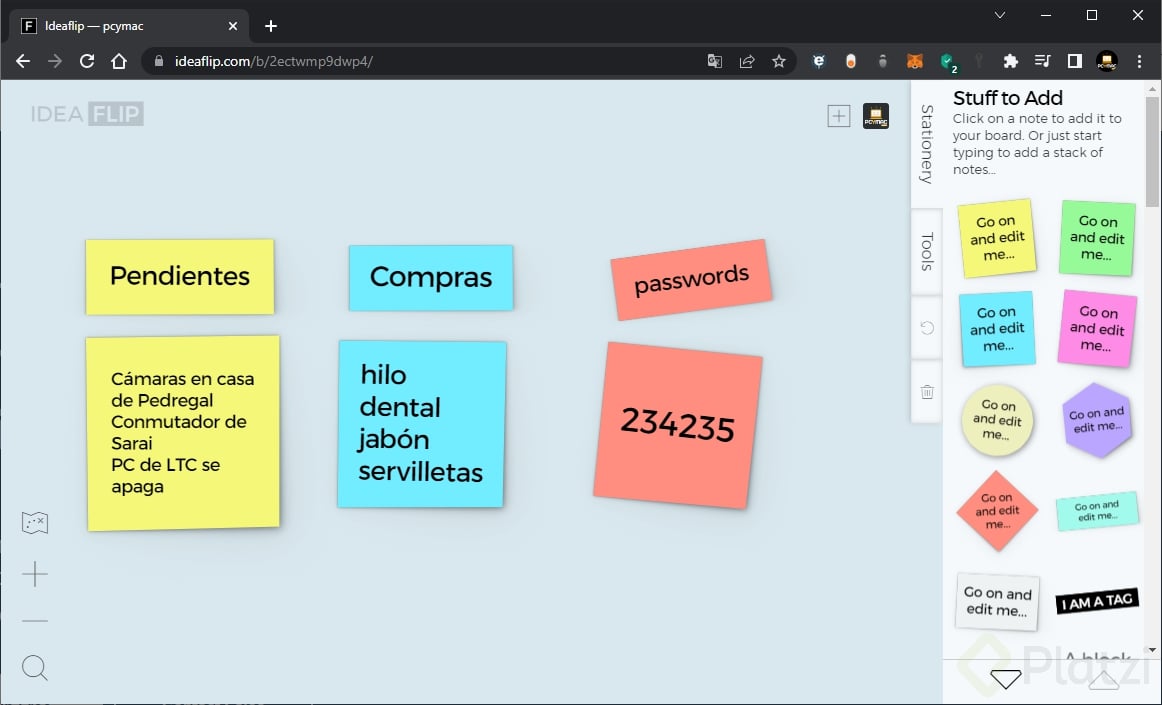Click the Stuff to Add heading
Image resolution: width=1162 pixels, height=705 pixels.
coord(1008,98)
